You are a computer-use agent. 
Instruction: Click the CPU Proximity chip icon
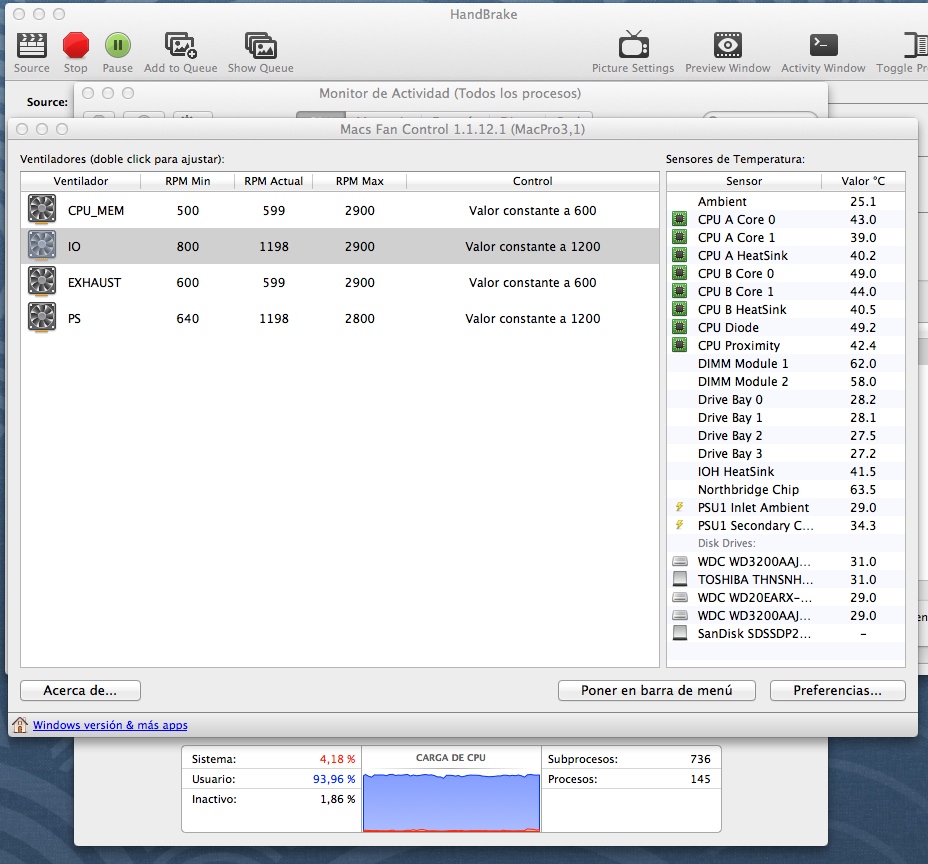pos(679,346)
